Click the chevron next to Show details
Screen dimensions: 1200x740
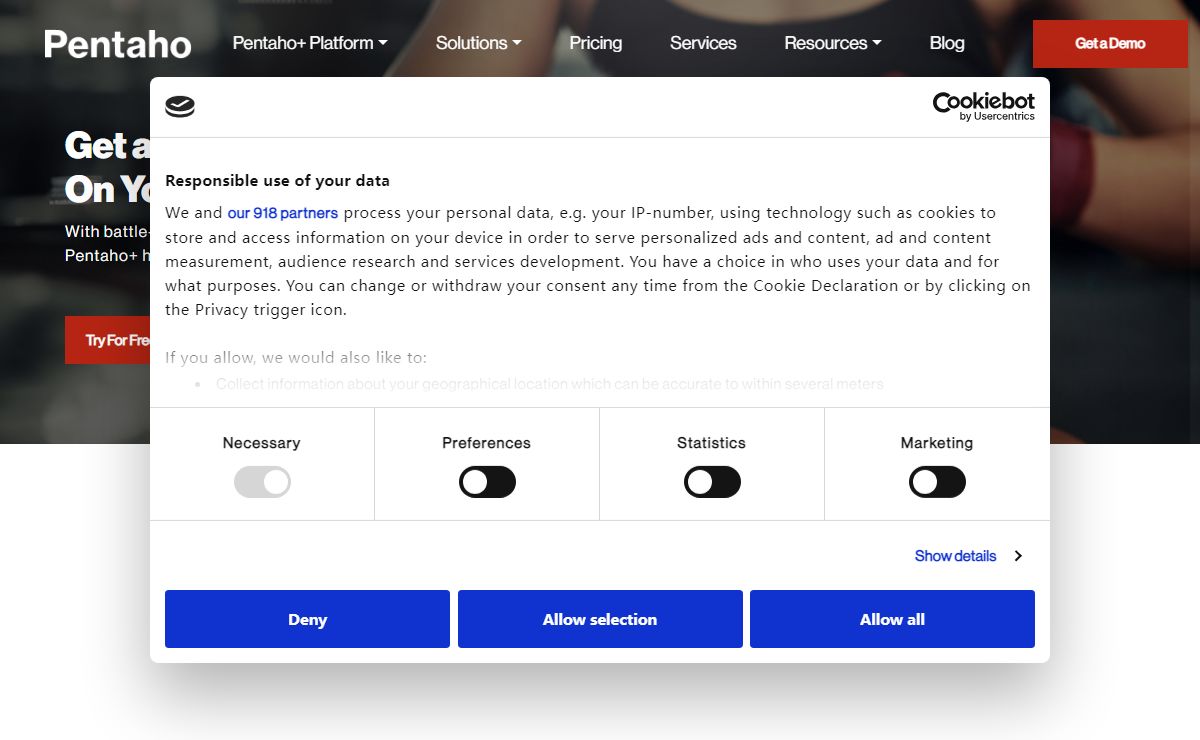tap(1018, 556)
